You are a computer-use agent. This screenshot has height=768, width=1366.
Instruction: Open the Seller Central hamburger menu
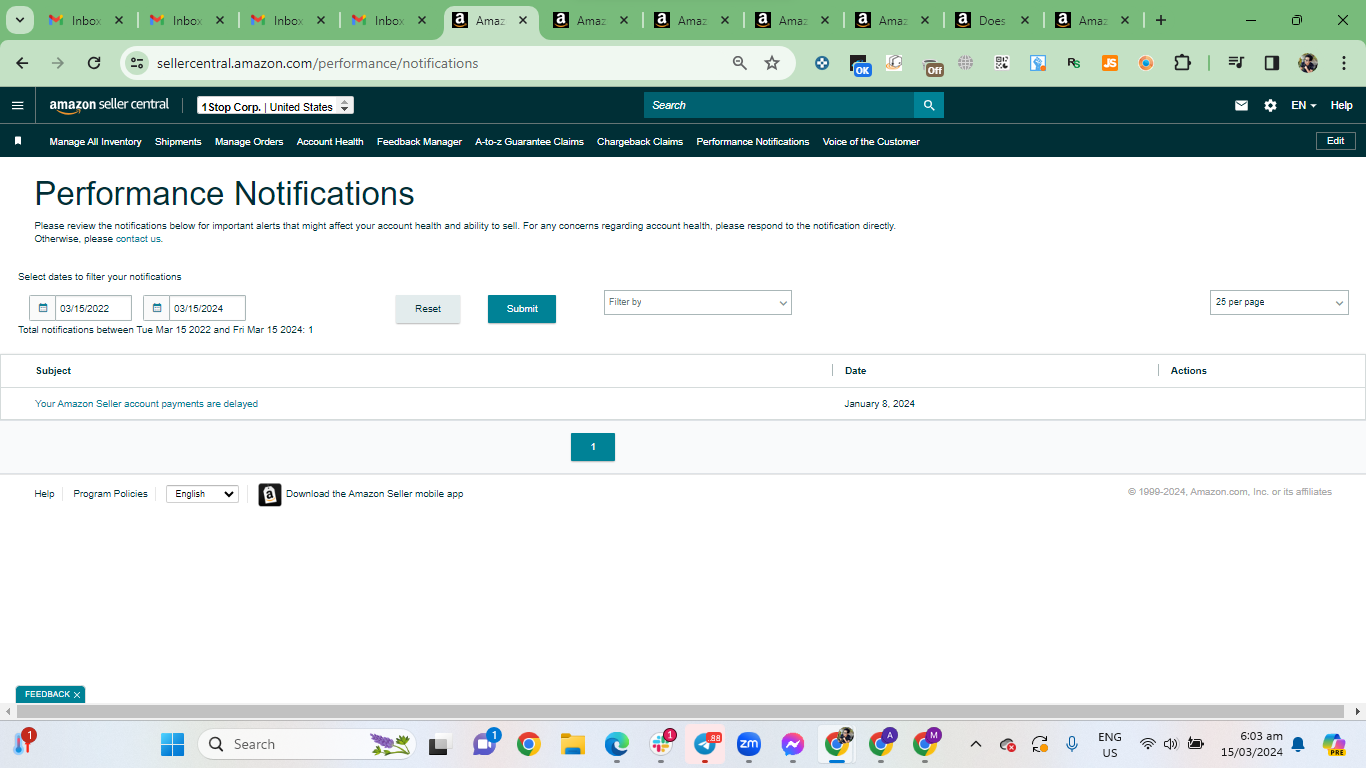click(17, 105)
